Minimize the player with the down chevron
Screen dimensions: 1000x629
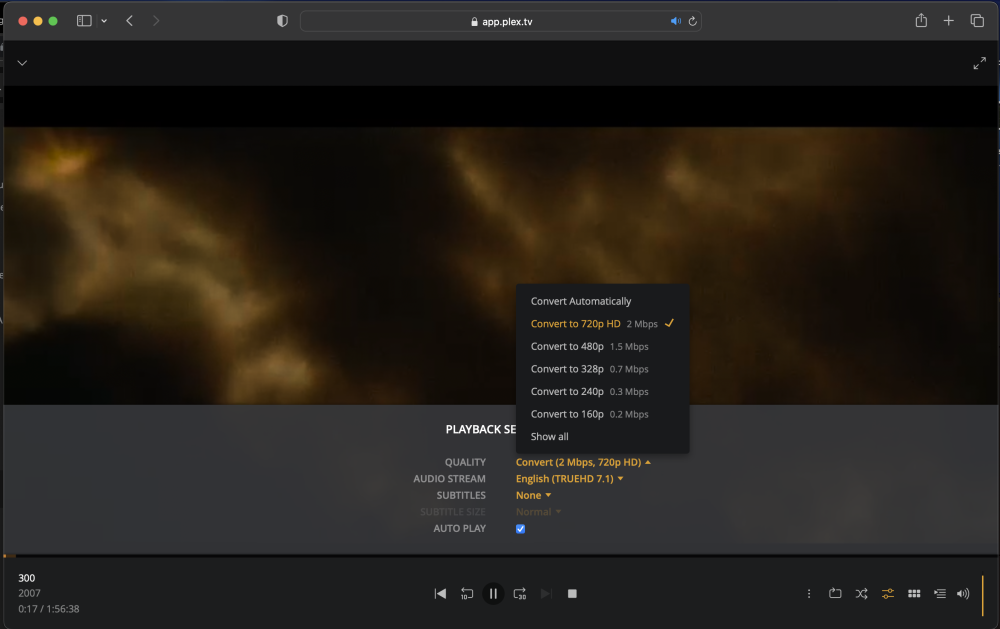tap(22, 63)
